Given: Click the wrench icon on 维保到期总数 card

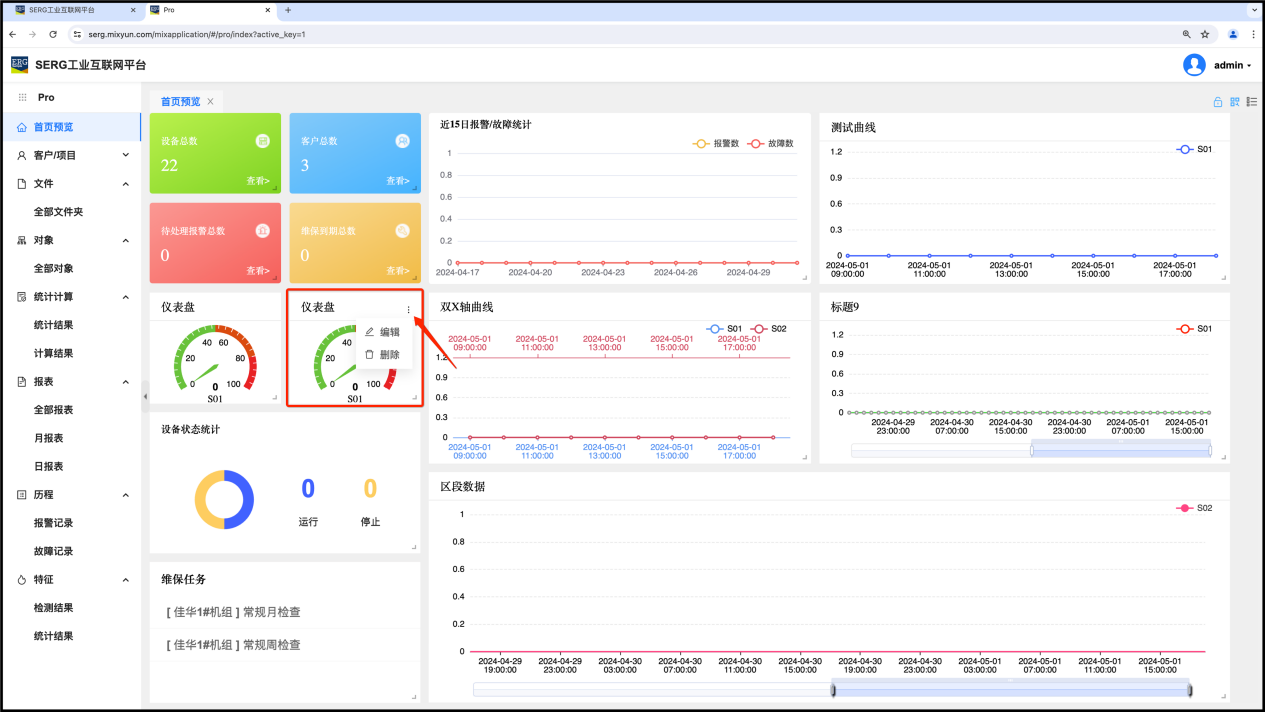Looking at the screenshot, I should click(x=402, y=231).
